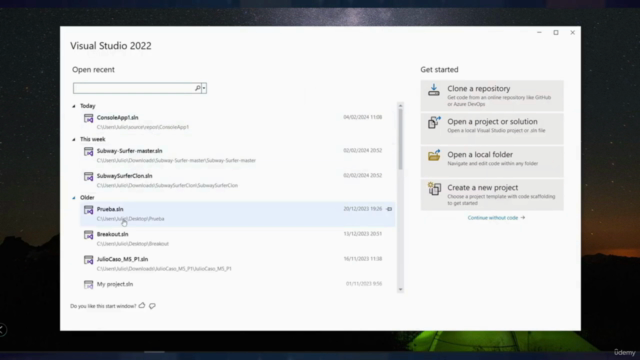Pin the Prueba.sln entry
This screenshot has width=640, height=360.
(389, 209)
